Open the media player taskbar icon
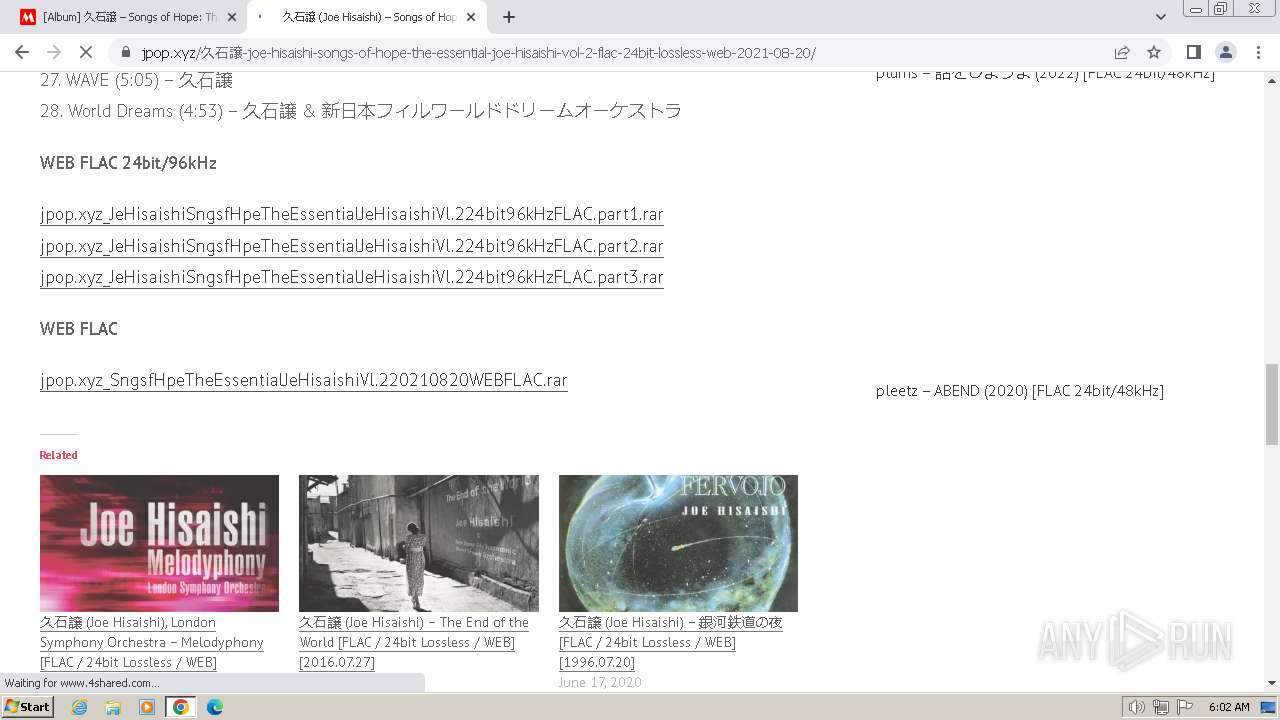 click(x=147, y=707)
